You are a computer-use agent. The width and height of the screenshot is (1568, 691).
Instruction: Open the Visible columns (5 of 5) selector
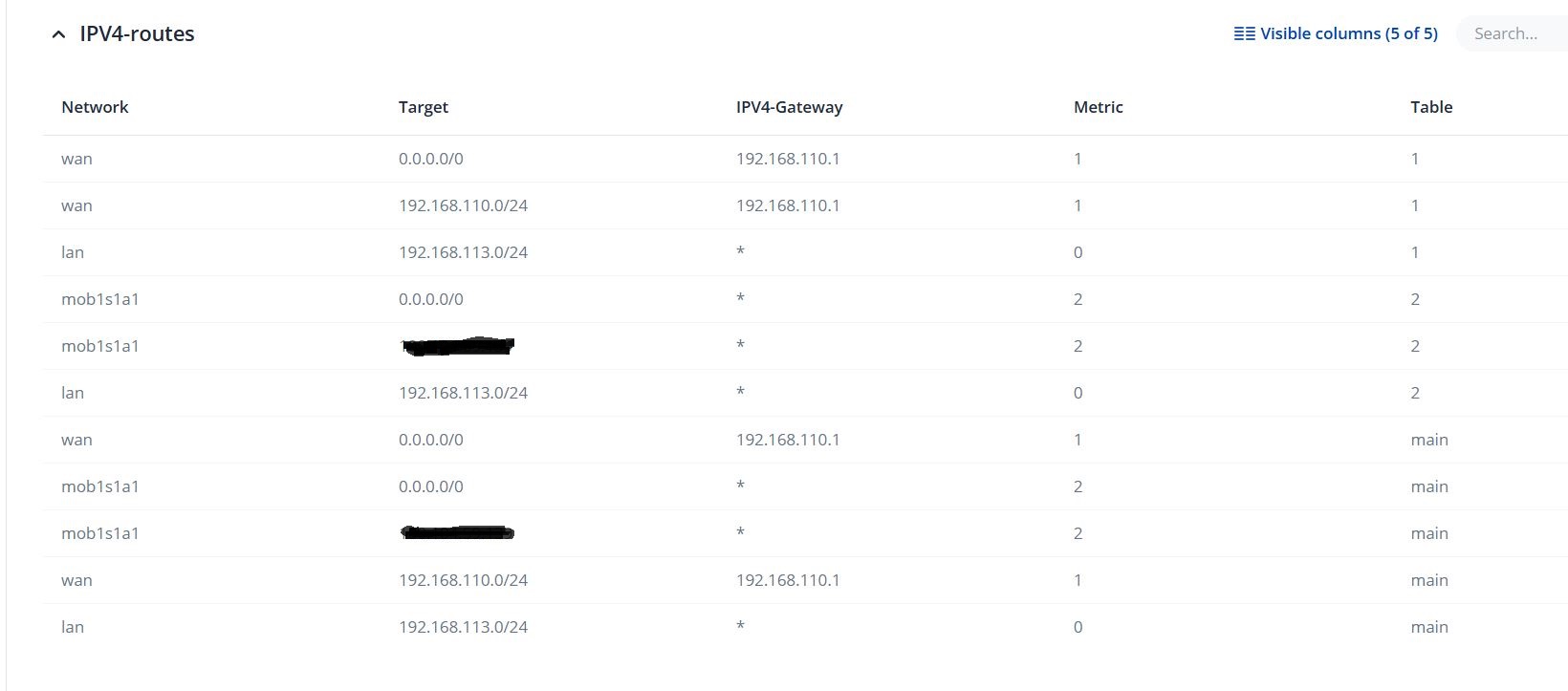click(1348, 34)
